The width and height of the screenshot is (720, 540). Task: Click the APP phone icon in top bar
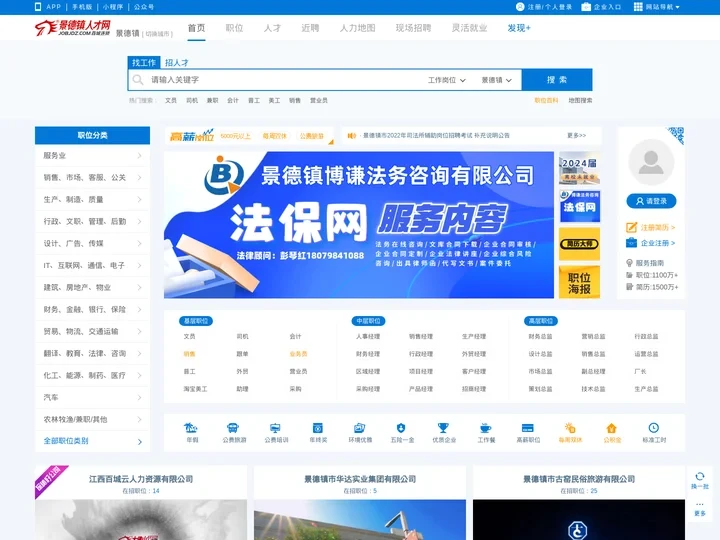coord(38,6)
